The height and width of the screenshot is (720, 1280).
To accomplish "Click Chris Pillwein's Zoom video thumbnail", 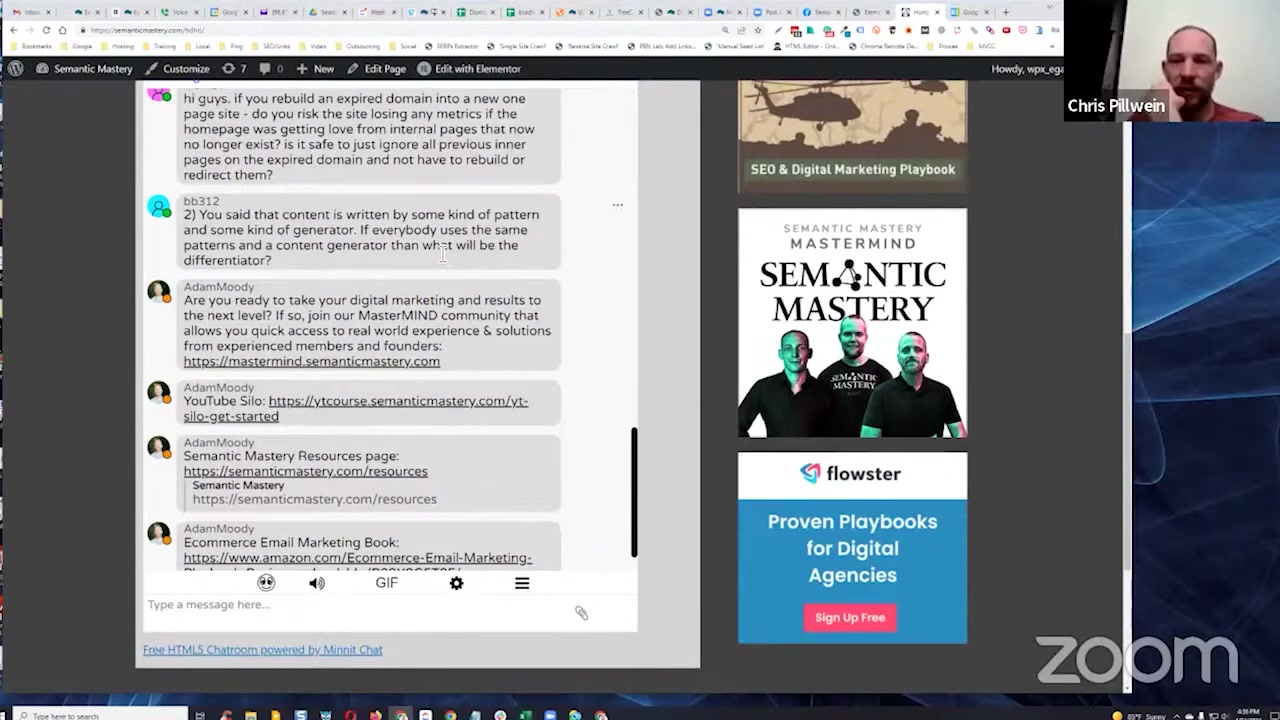I will [x=1172, y=60].
